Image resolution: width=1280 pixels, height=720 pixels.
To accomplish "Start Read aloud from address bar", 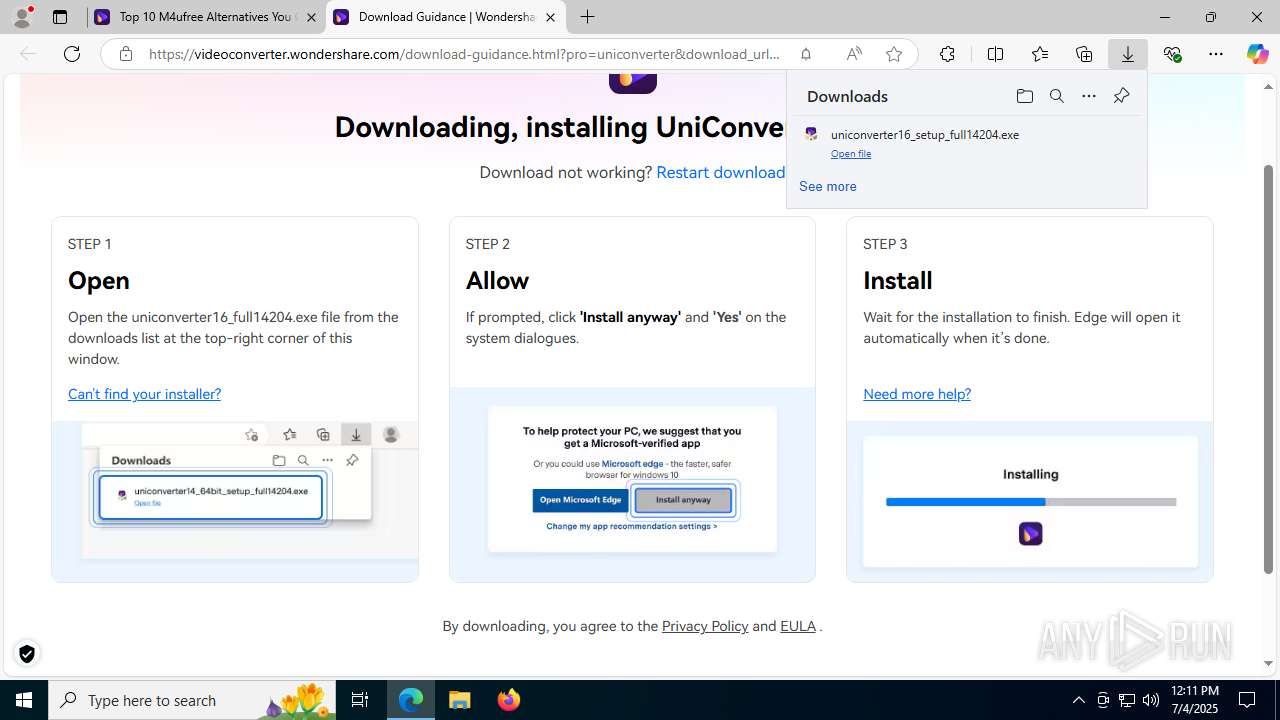I will coord(853,54).
